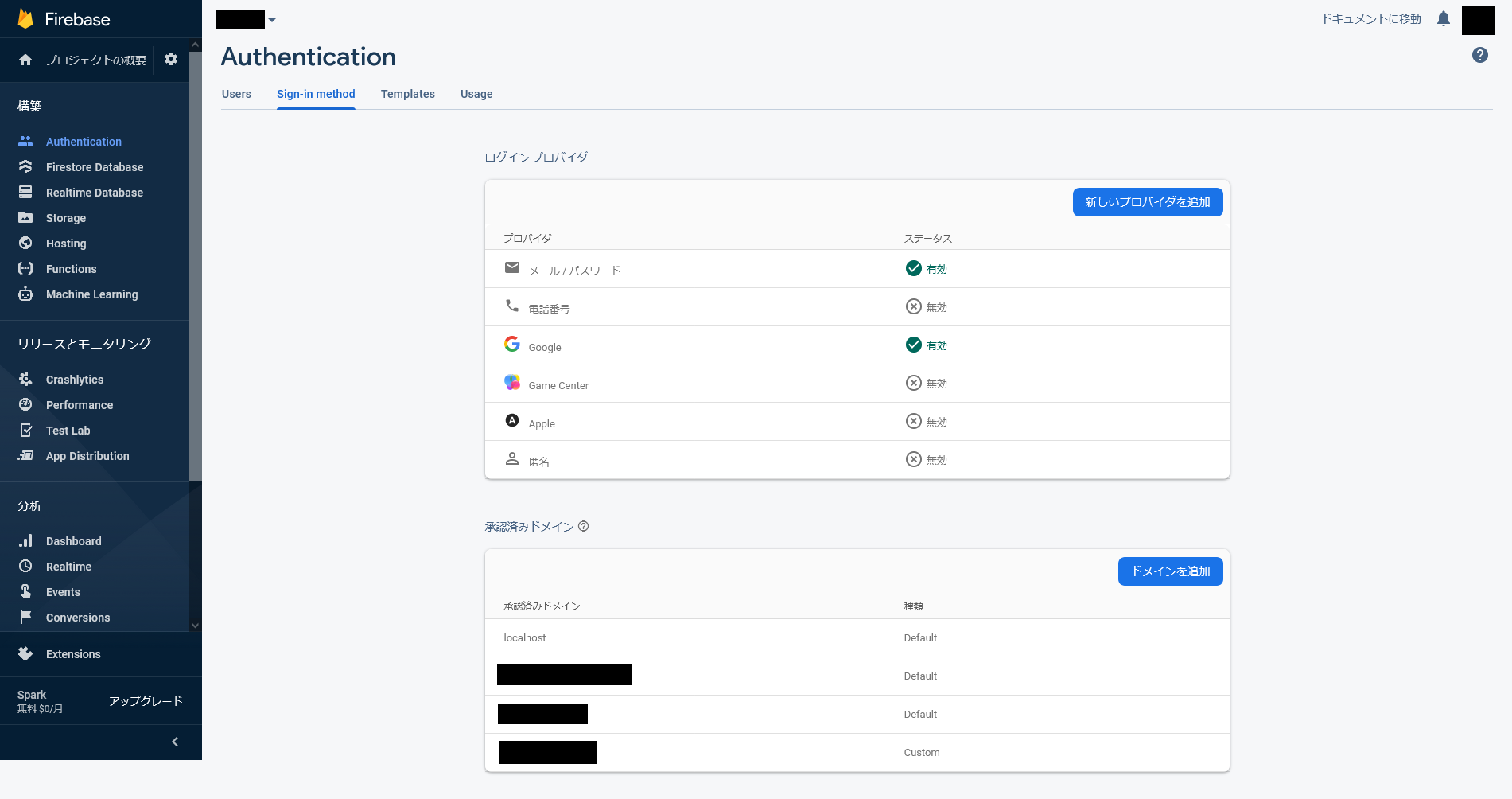Toggle the Google provider enabled status
1512x799 pixels.
click(927, 345)
